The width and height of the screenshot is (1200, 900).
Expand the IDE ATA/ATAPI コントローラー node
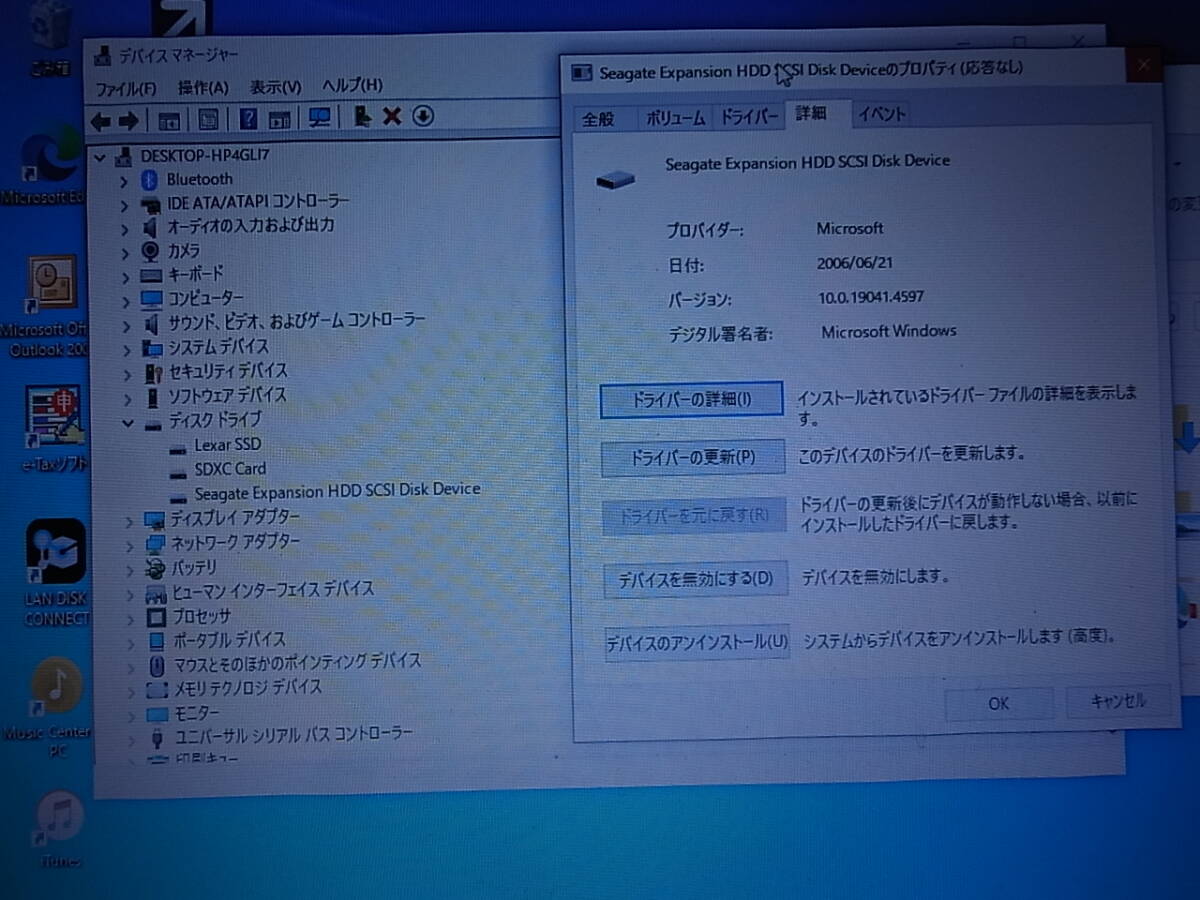(x=124, y=205)
